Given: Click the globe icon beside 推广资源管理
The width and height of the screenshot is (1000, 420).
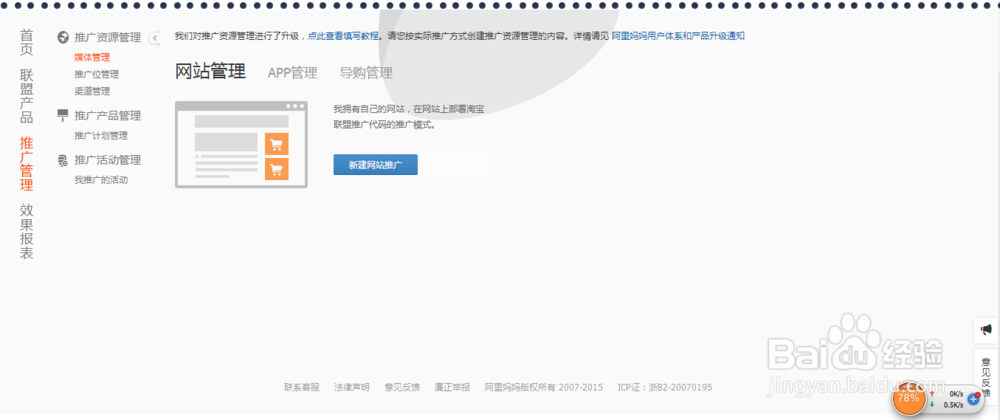Looking at the screenshot, I should (62, 38).
